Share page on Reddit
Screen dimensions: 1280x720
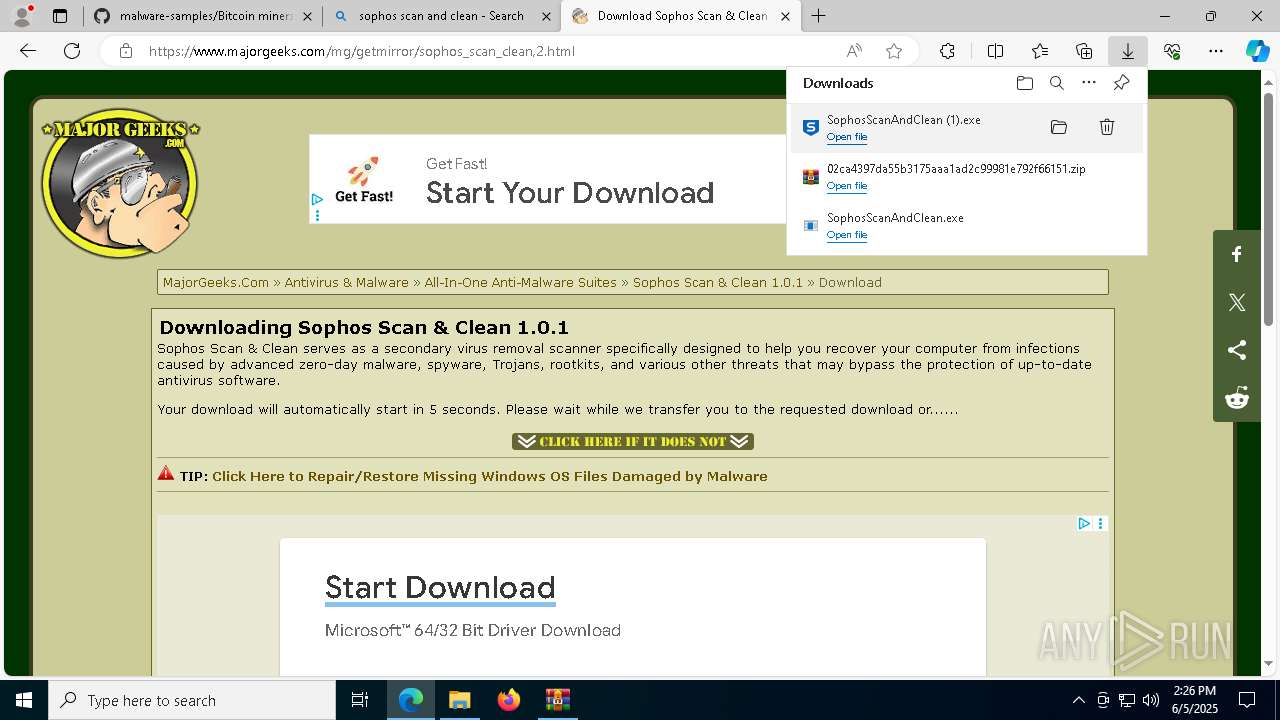(x=1237, y=398)
